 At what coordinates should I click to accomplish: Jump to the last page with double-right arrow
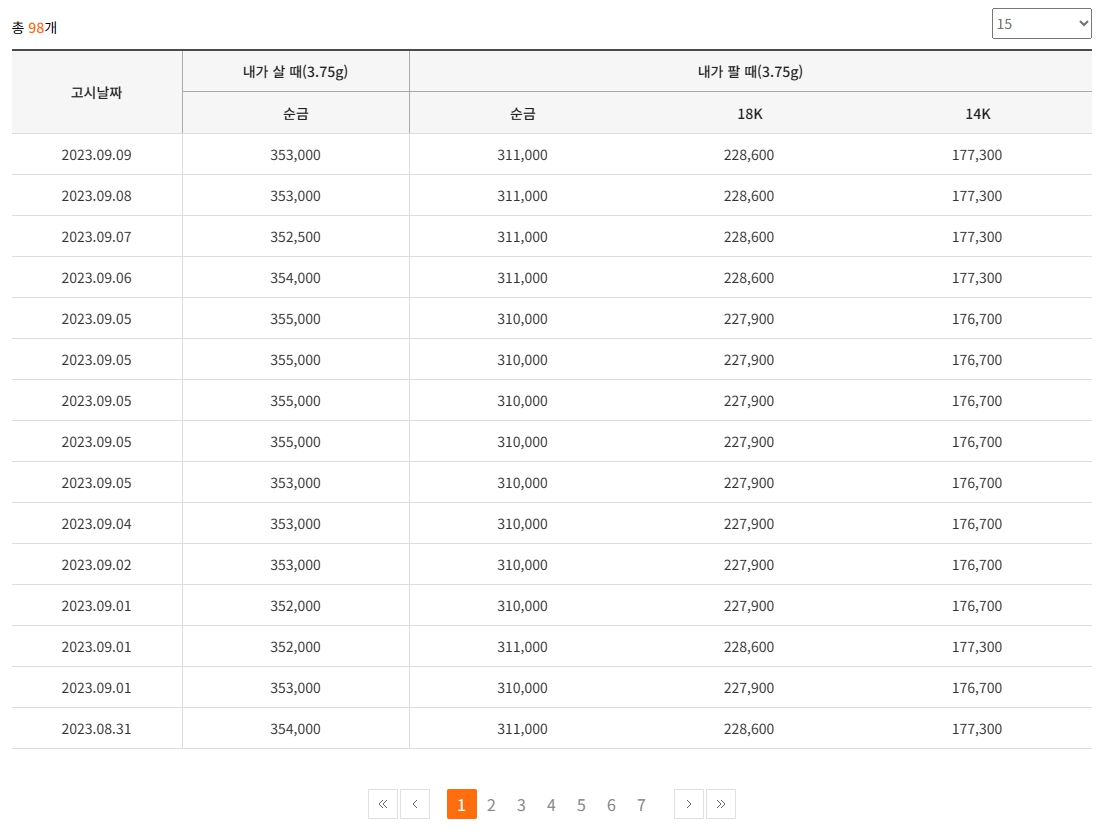click(x=721, y=804)
